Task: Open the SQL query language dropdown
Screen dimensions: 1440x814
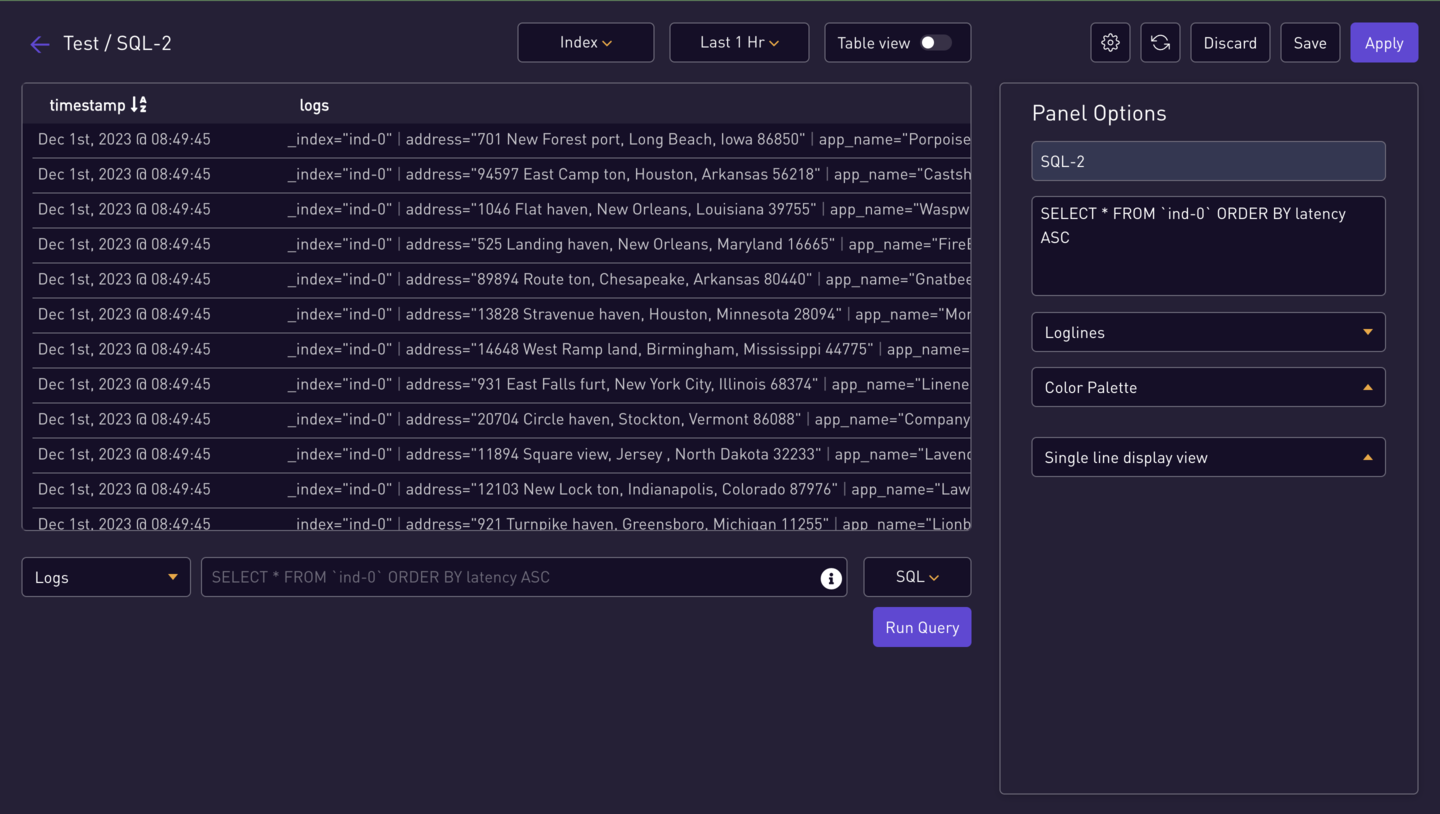Action: click(917, 577)
